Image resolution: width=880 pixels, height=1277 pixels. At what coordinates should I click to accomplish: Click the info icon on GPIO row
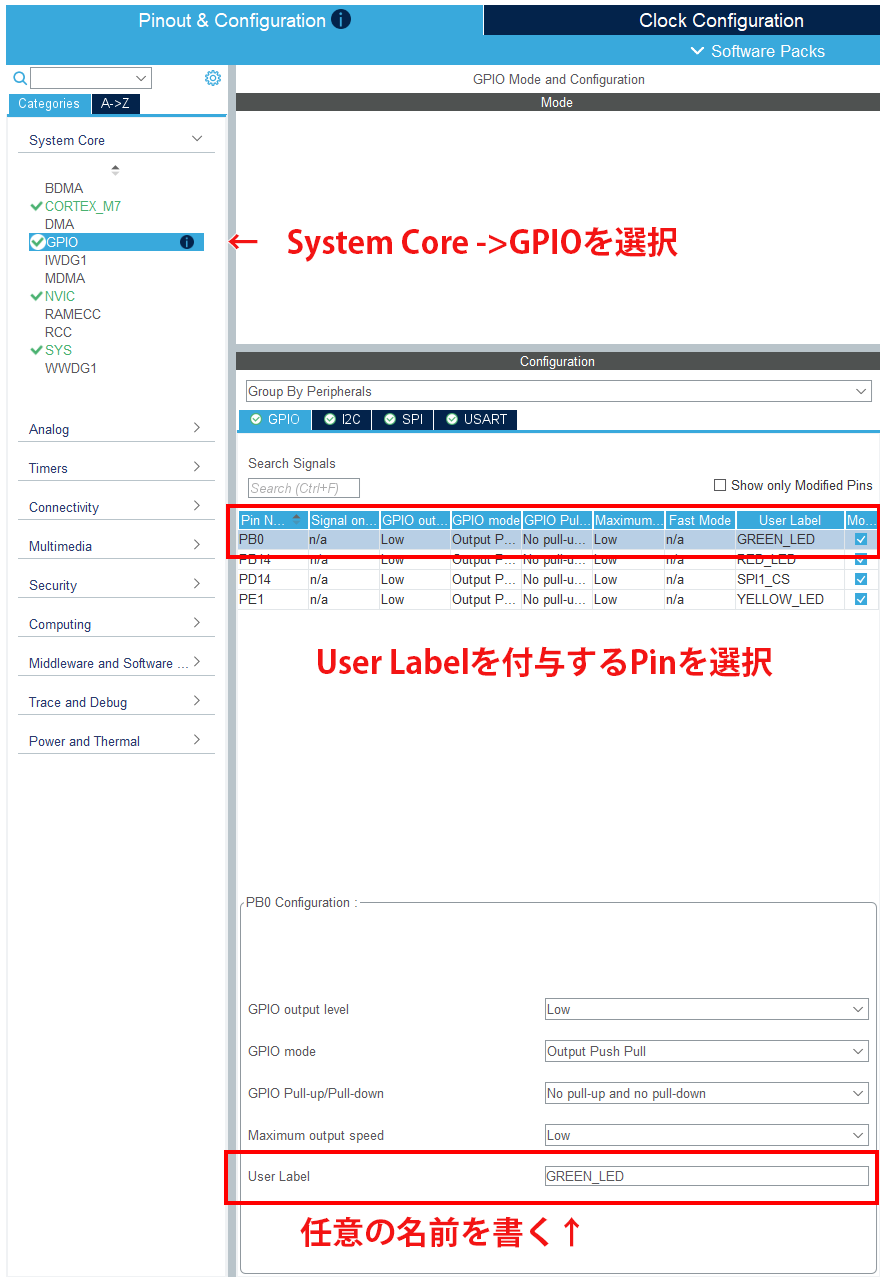coord(186,242)
